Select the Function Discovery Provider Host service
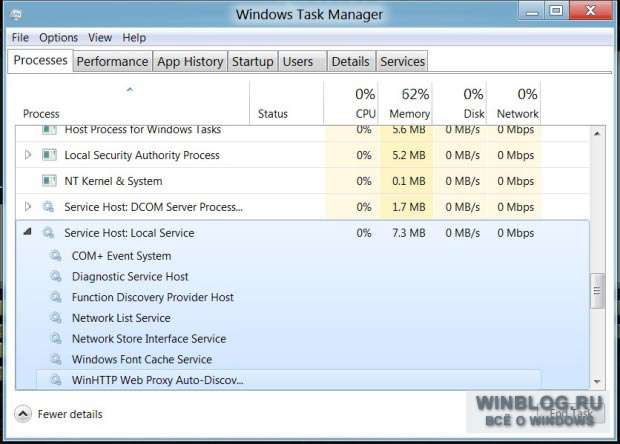This screenshot has height=444, width=620. (x=153, y=297)
